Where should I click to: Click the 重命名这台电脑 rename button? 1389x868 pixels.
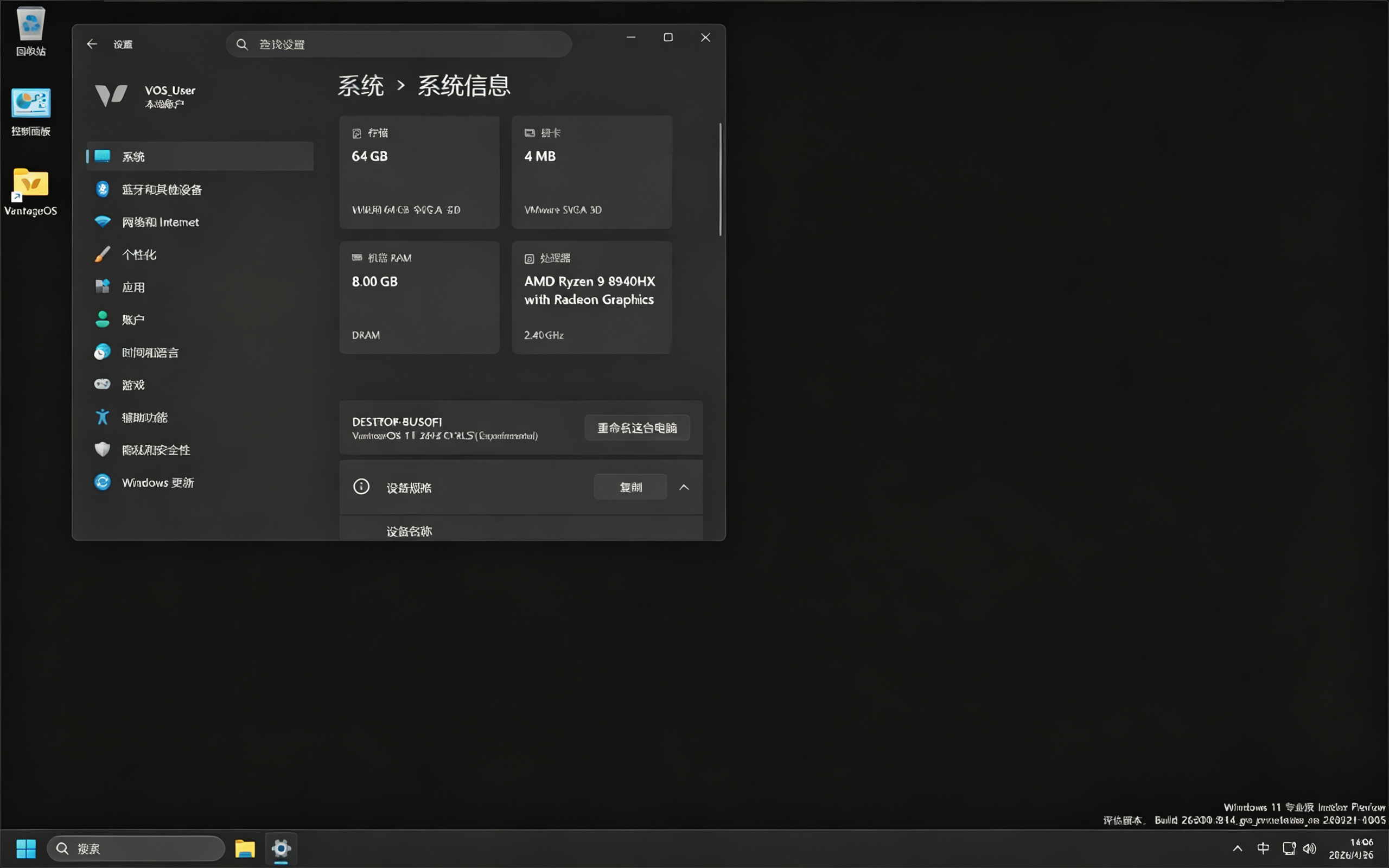tap(637, 427)
